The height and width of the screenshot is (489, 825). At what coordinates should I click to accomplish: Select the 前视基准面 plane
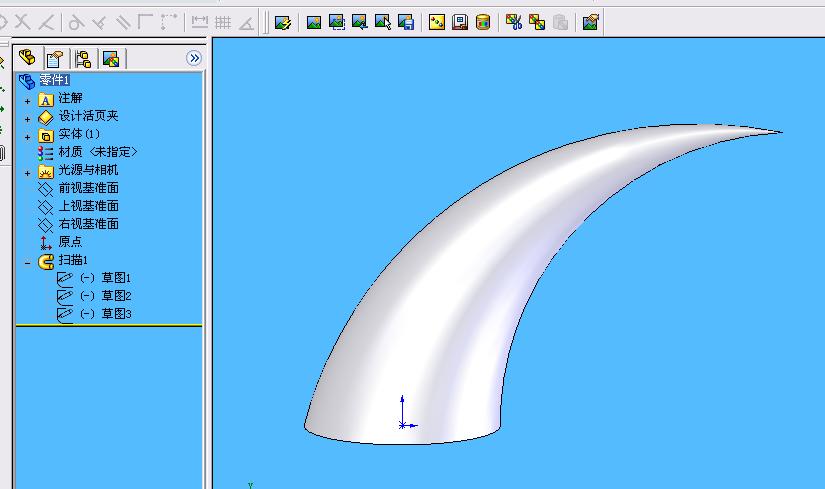click(88, 188)
